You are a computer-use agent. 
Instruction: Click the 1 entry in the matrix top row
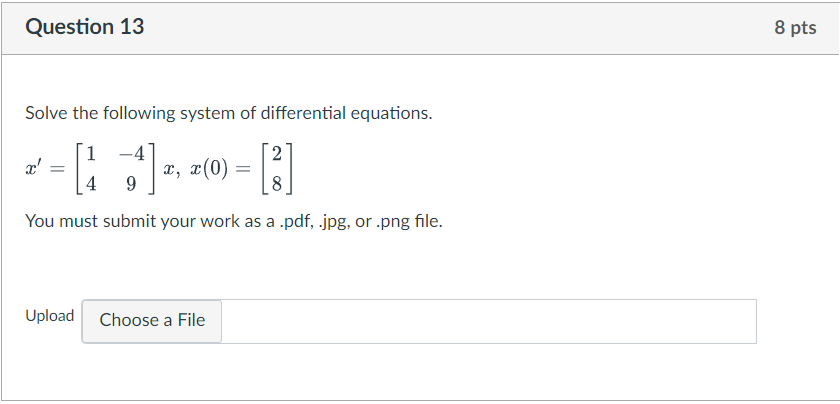click(x=91, y=154)
